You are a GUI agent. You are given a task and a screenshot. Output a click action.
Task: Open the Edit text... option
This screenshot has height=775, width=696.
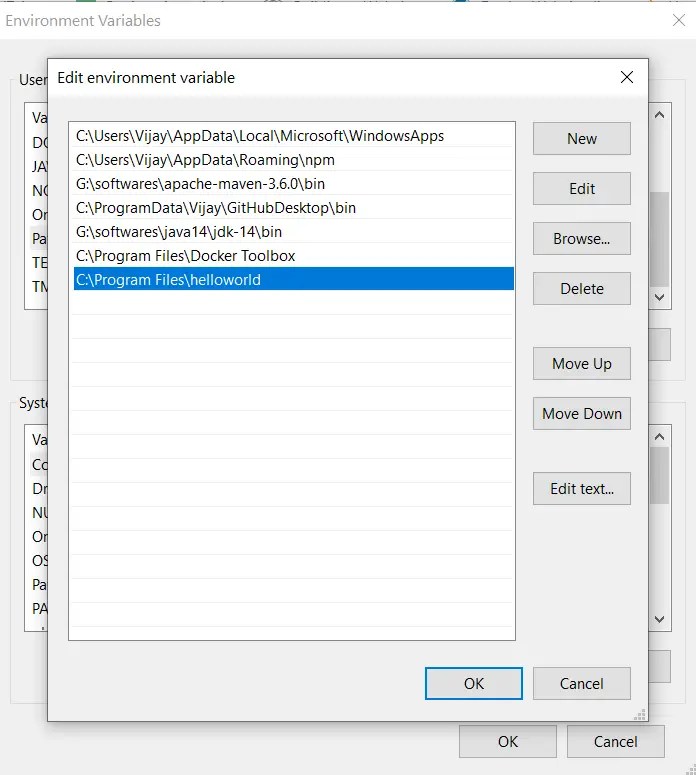click(581, 489)
